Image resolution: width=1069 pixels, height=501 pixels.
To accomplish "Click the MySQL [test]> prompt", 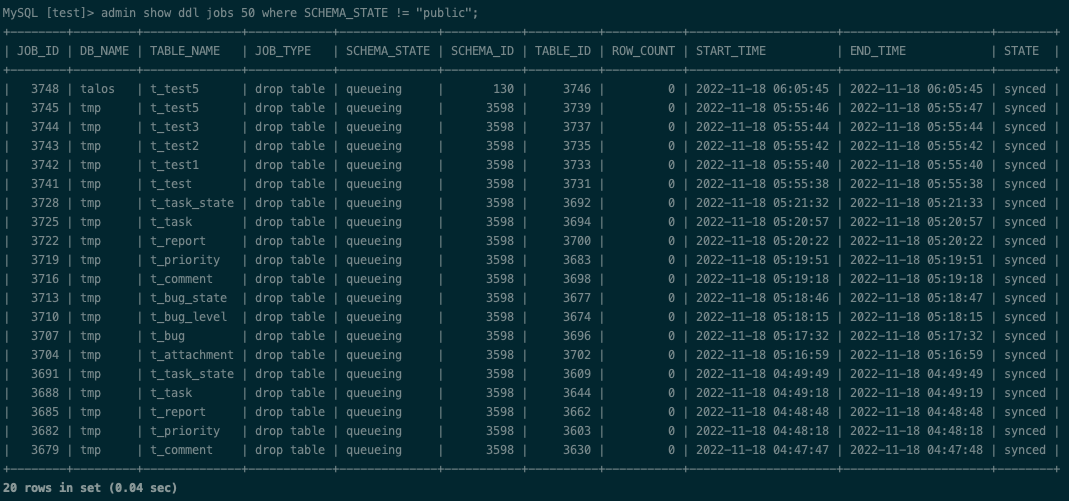I will coord(48,13).
